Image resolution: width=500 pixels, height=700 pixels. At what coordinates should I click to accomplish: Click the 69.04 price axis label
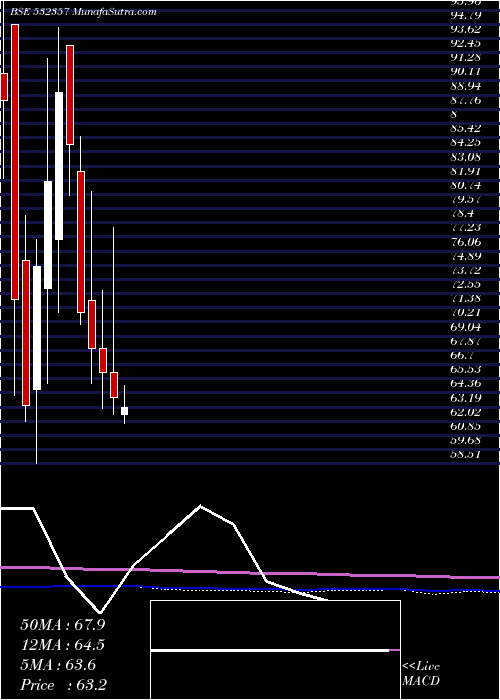tap(465, 327)
